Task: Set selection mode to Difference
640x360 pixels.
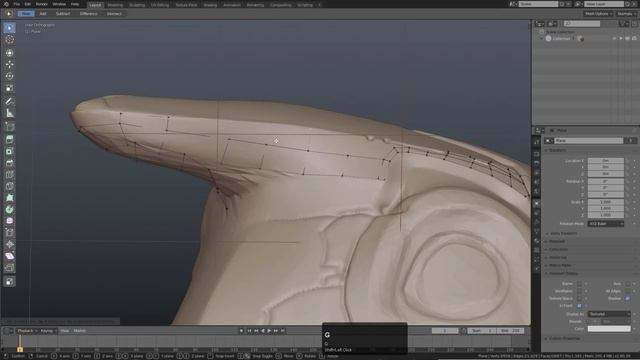Action: click(89, 14)
